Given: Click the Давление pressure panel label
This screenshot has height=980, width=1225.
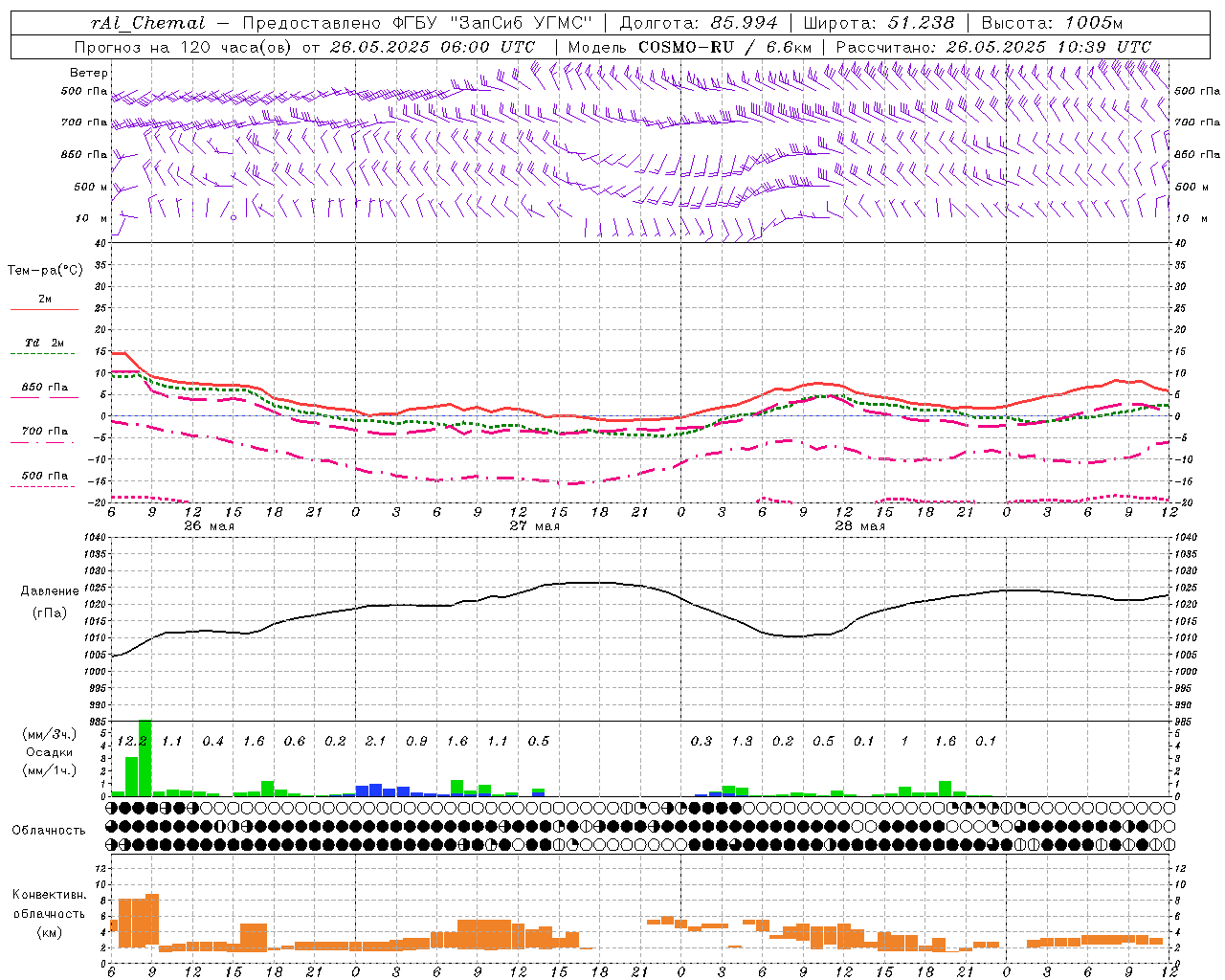Looking at the screenshot, I should pyautogui.click(x=50, y=591).
